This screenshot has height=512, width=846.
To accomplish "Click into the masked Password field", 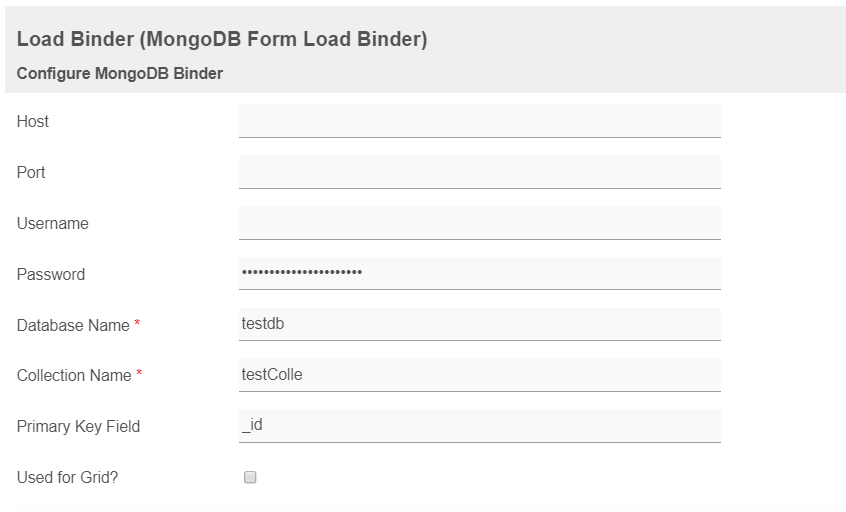I will coord(479,273).
